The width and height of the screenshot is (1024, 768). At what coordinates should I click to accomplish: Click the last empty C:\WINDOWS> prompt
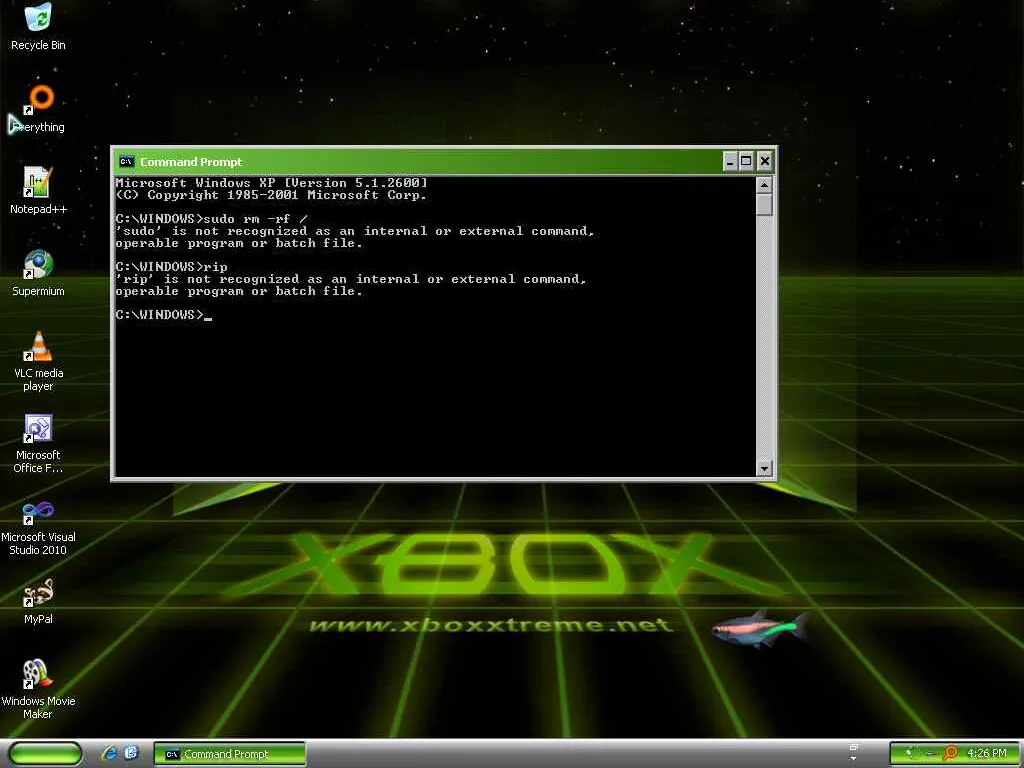tap(164, 315)
